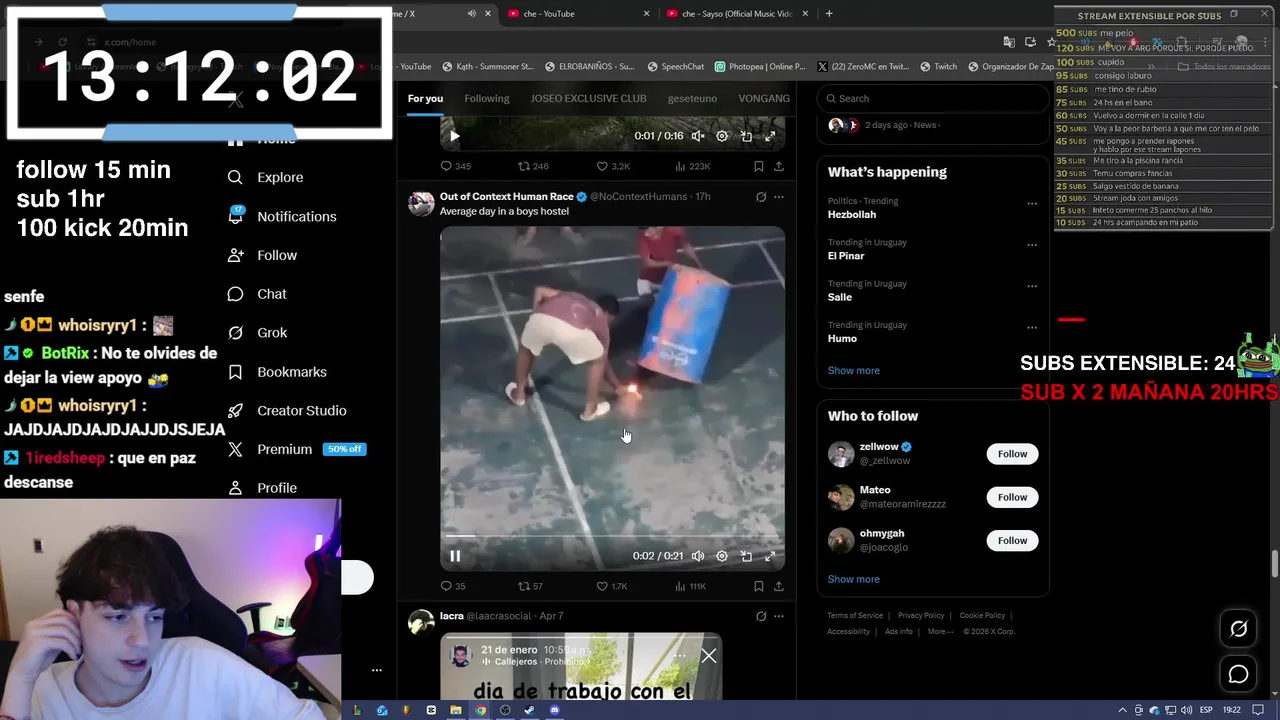This screenshot has height=720, width=1280.
Task: Open more options on the lacra post
Action: 779,616
